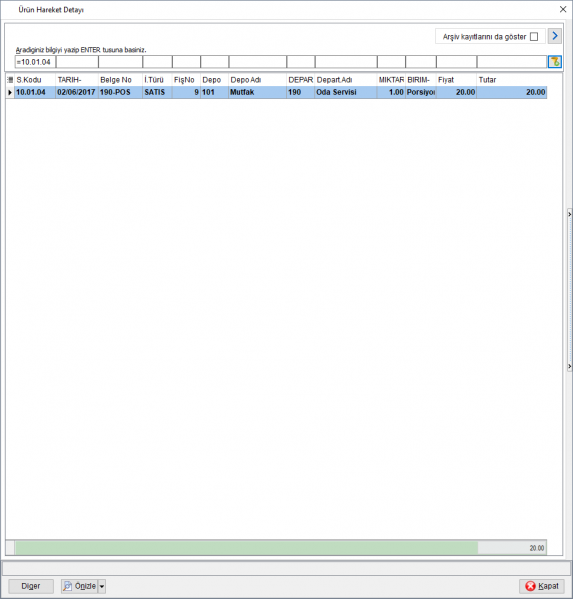Click the row indicator arrow for 10.01.04
The width and height of the screenshot is (573, 599).
(x=10, y=92)
